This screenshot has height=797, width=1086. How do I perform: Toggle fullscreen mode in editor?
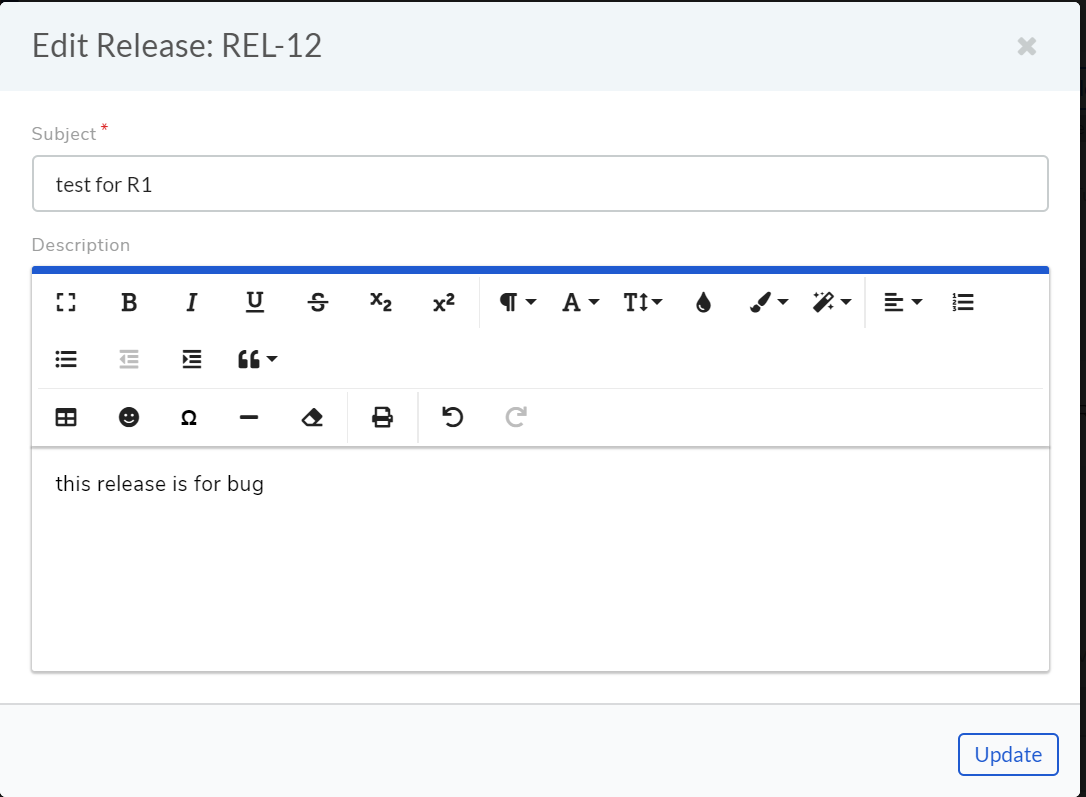66,303
